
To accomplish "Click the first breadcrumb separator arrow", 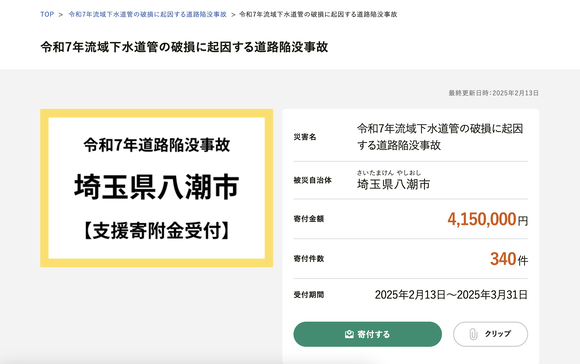I will 61,14.
